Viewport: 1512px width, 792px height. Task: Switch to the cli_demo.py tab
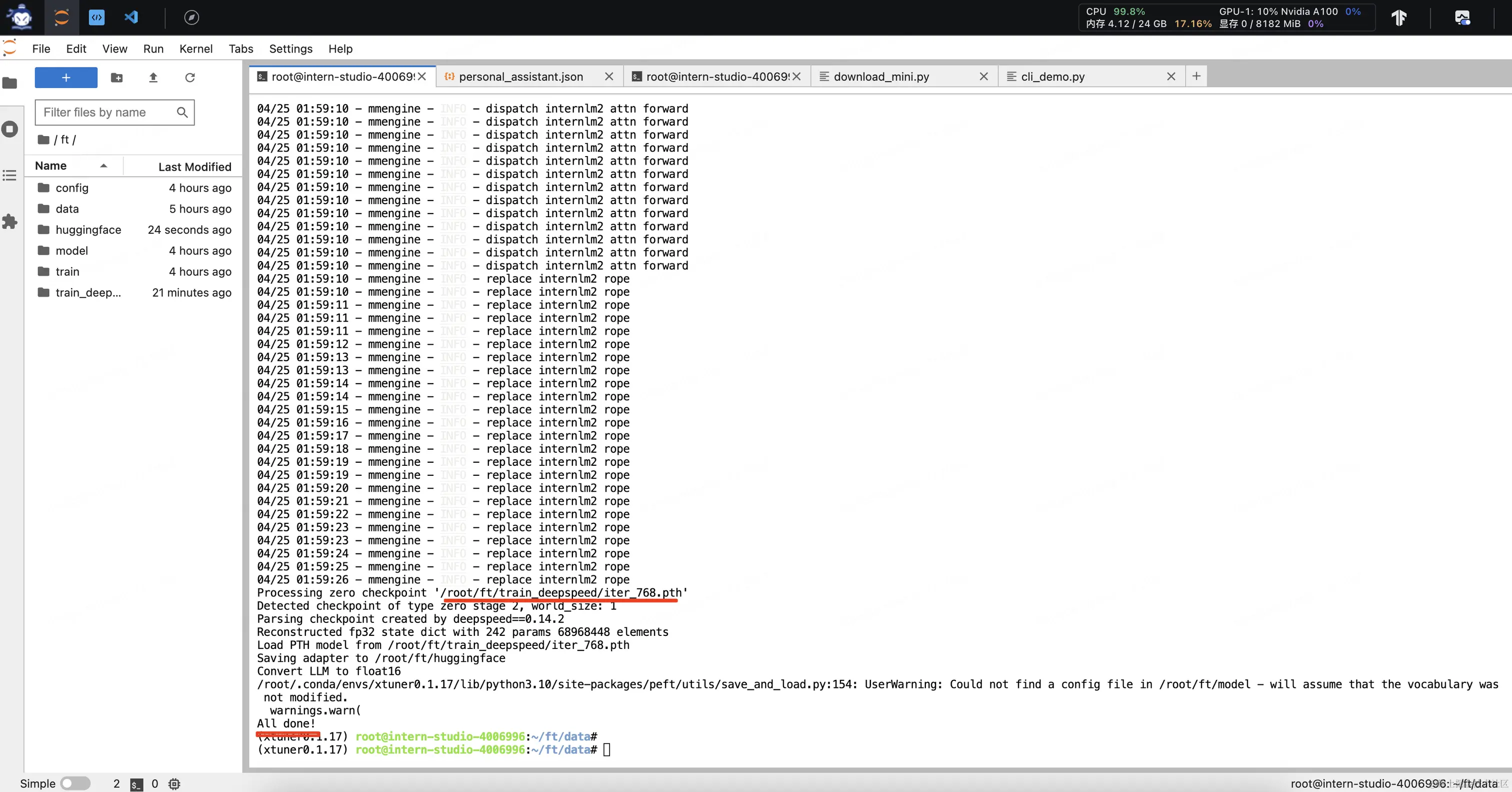pyautogui.click(x=1052, y=77)
